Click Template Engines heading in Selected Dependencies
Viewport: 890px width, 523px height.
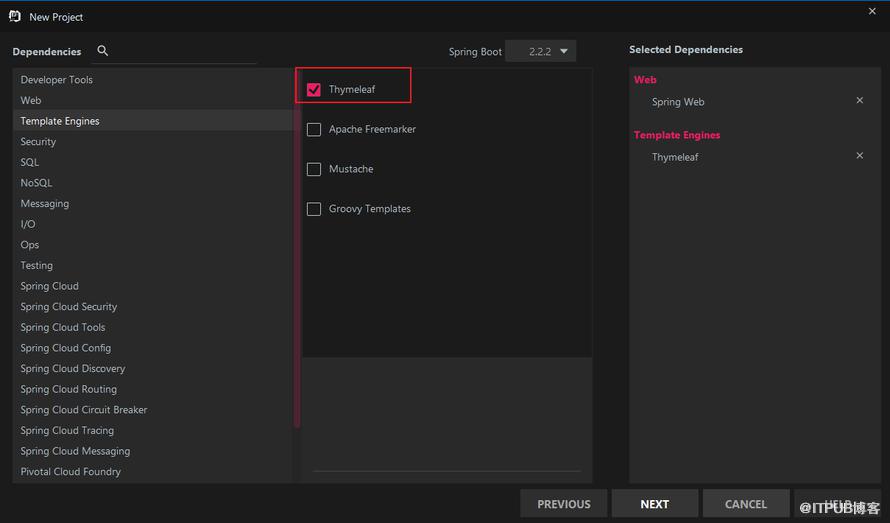pyautogui.click(x=677, y=135)
